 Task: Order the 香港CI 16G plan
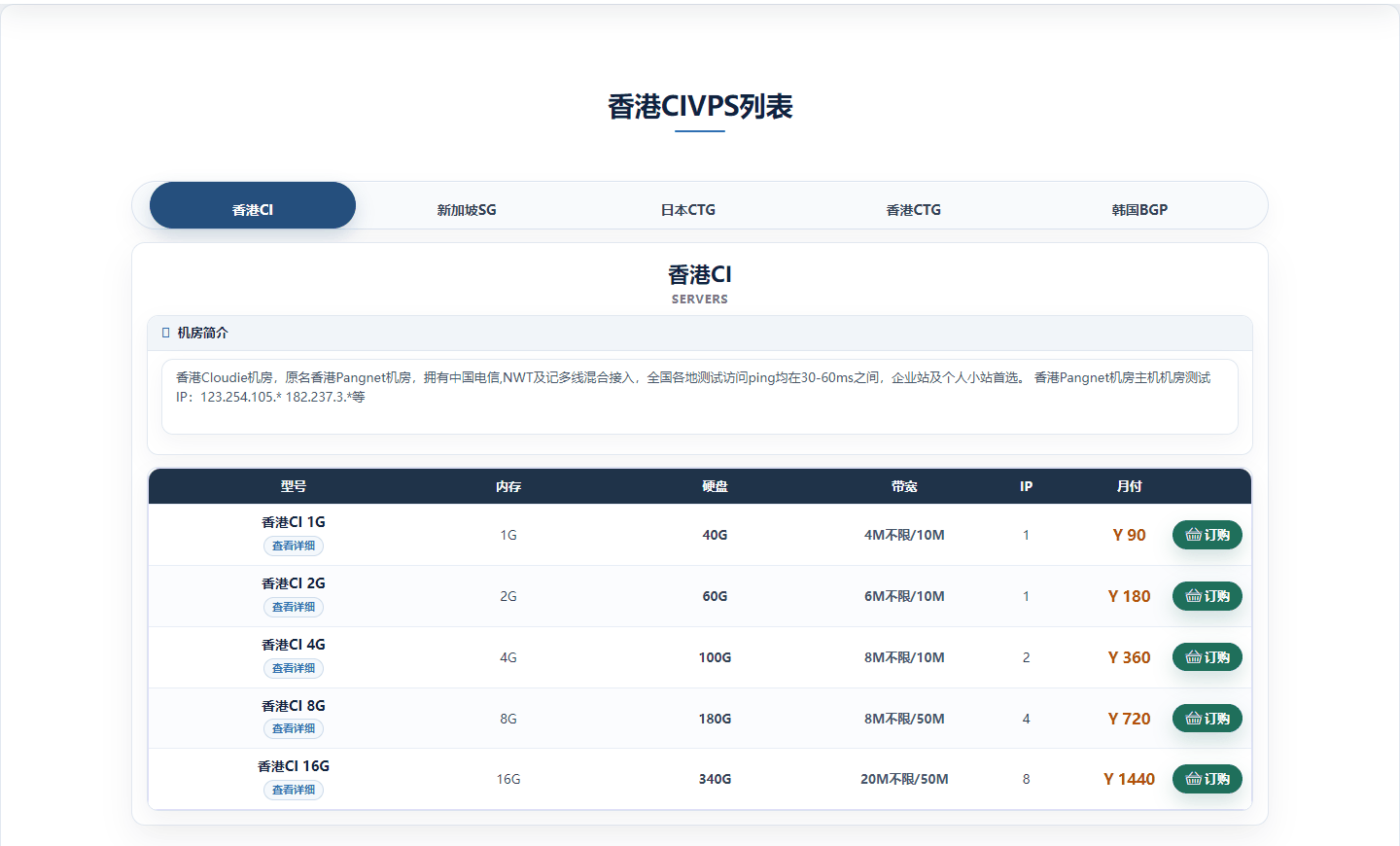coord(1207,779)
